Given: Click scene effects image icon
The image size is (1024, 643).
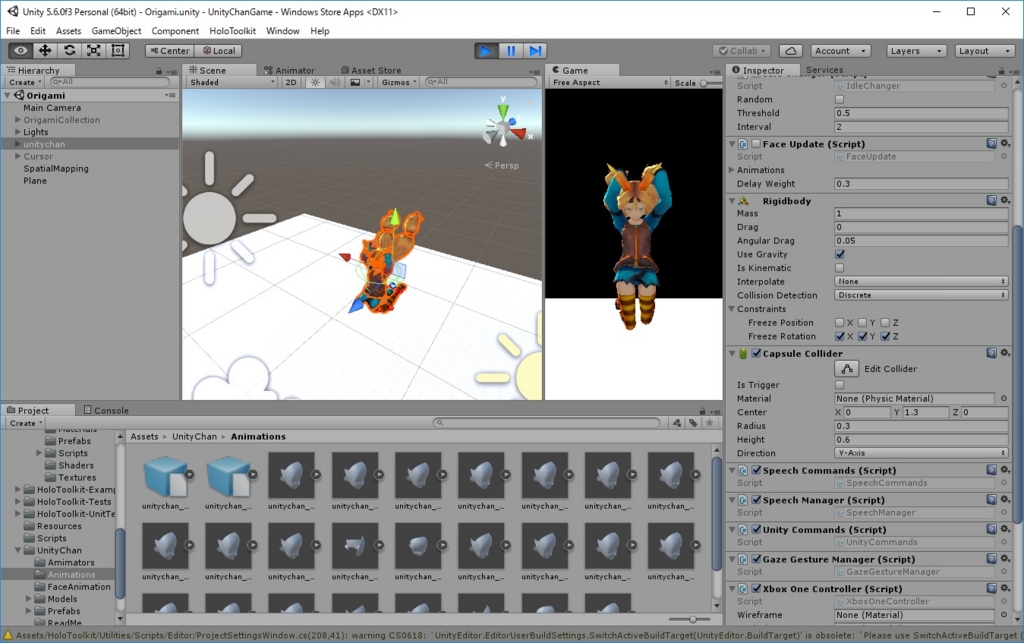Looking at the screenshot, I should tap(355, 82).
